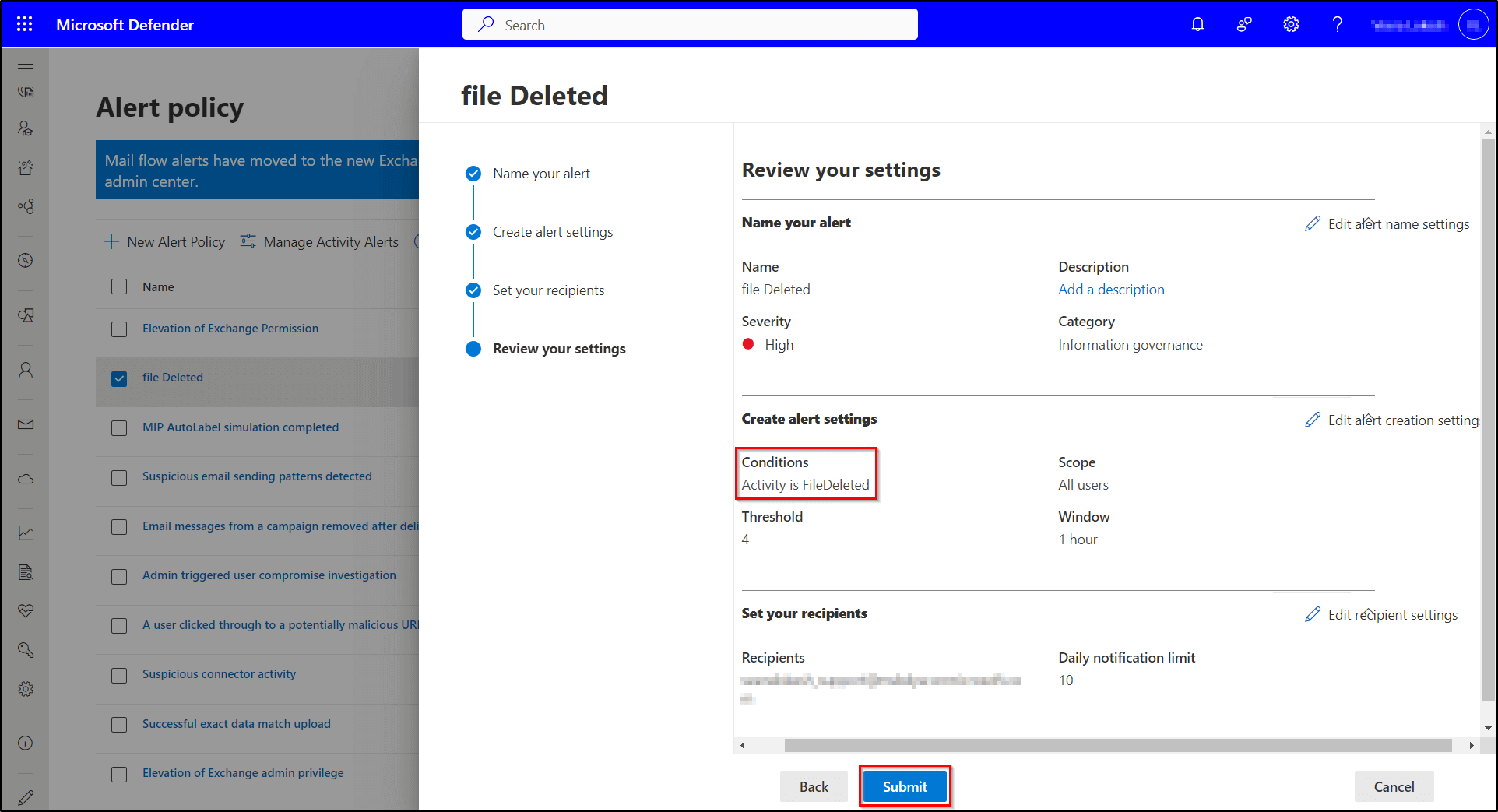This screenshot has width=1498, height=812.
Task: Open the notifications bell icon
Action: 1197,24
